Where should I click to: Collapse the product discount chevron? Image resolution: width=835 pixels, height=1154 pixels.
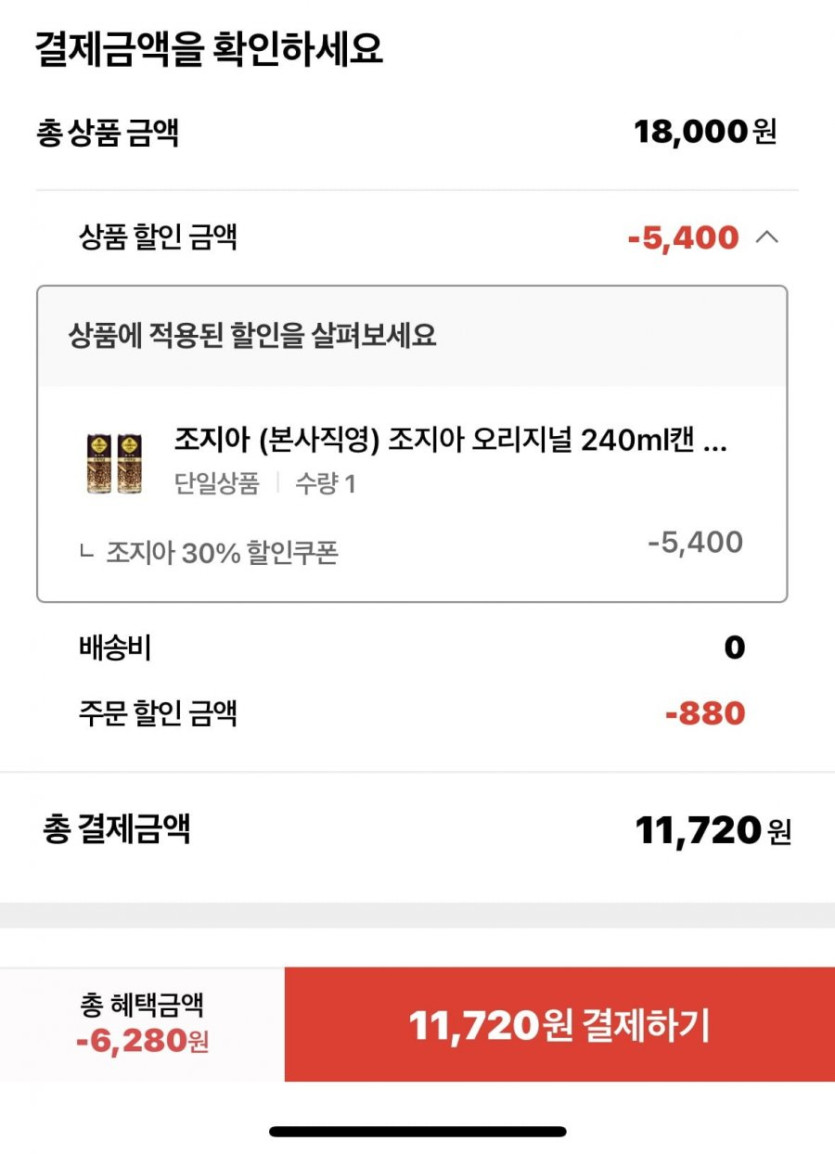767,238
